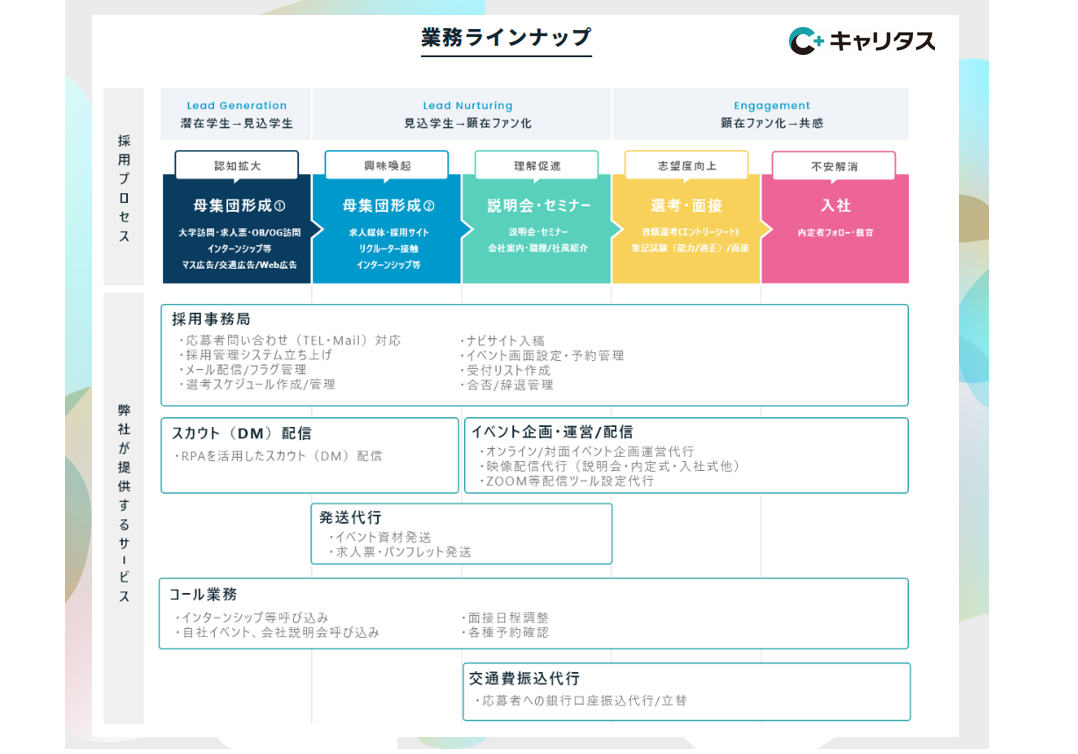Click the pink 入社 block
Image resolution: width=1078 pixels, height=754 pixels.
835,229
